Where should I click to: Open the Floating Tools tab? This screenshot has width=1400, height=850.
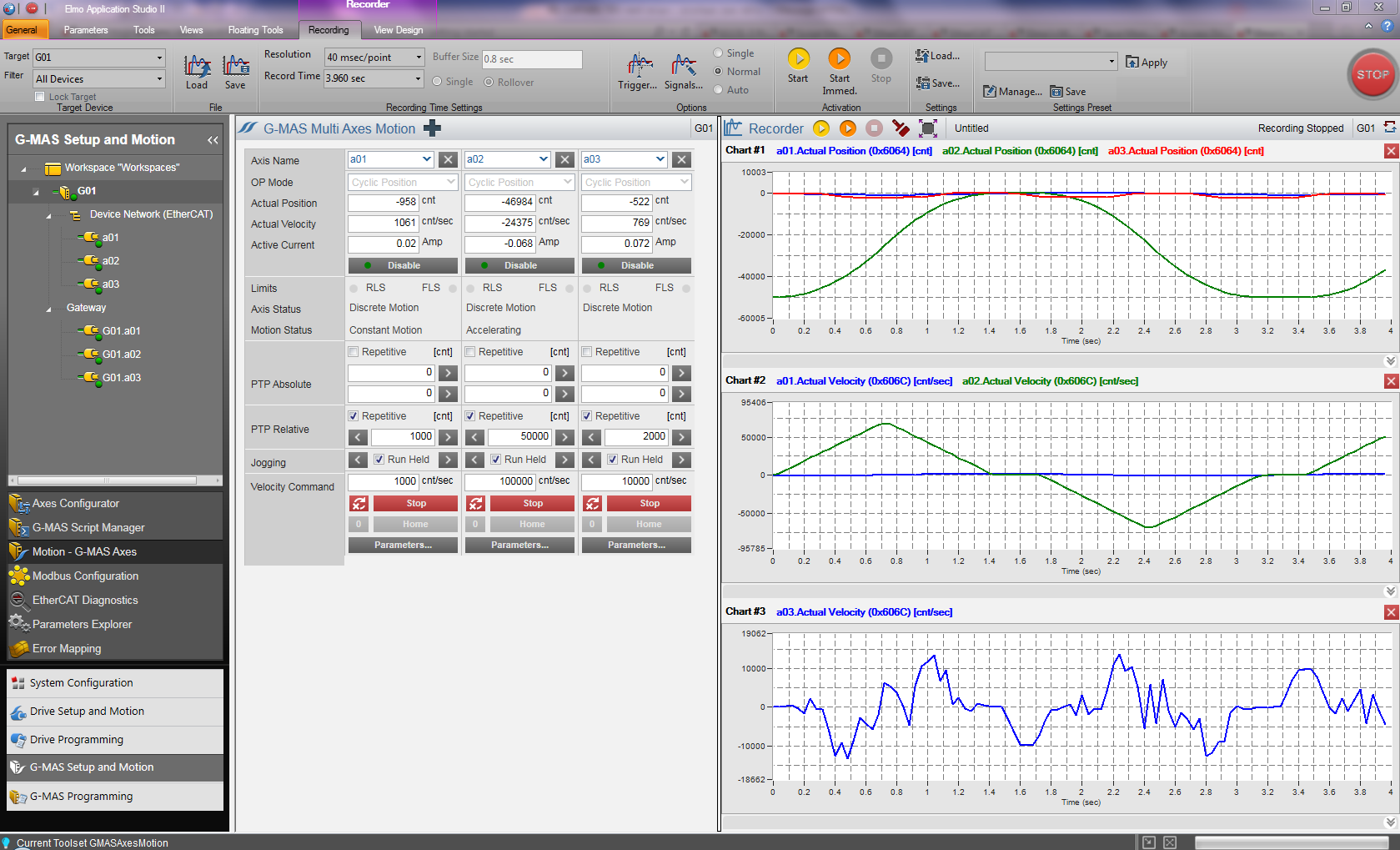(x=255, y=30)
